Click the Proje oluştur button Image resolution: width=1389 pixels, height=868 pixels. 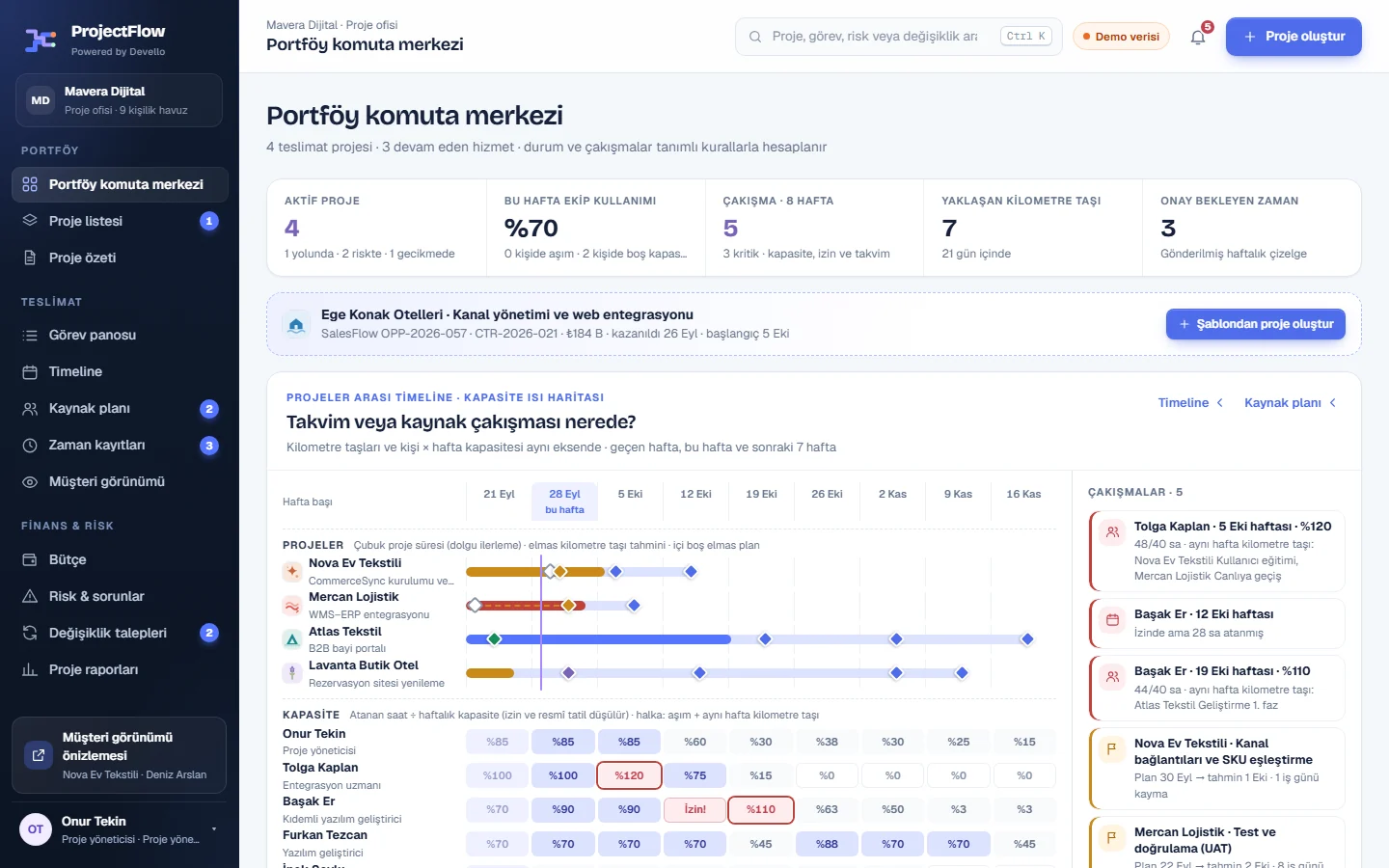coord(1294,37)
